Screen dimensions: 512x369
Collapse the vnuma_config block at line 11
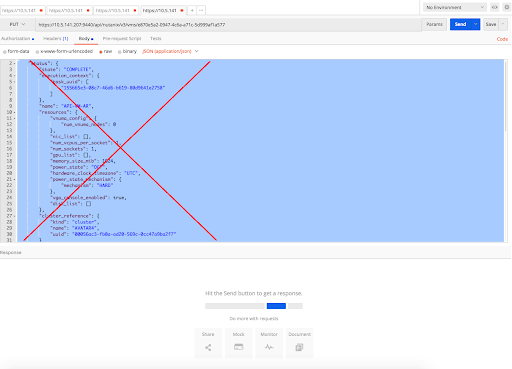[x=15, y=118]
